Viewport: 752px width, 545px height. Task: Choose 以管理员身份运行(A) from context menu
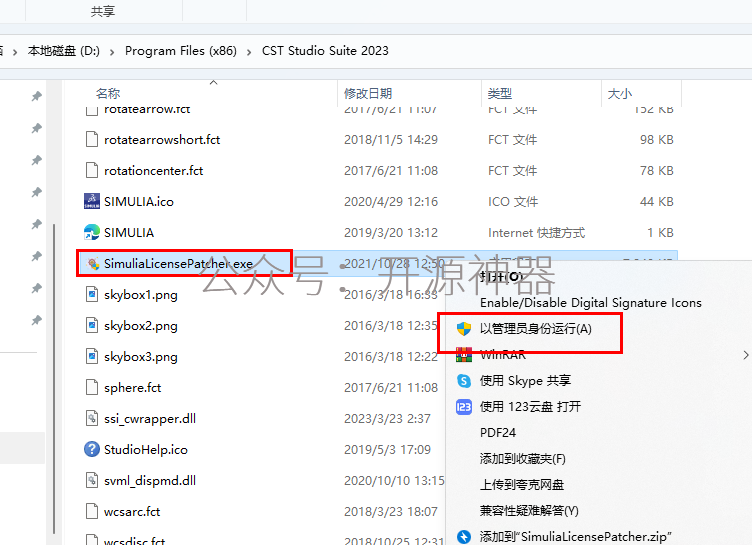tap(536, 329)
